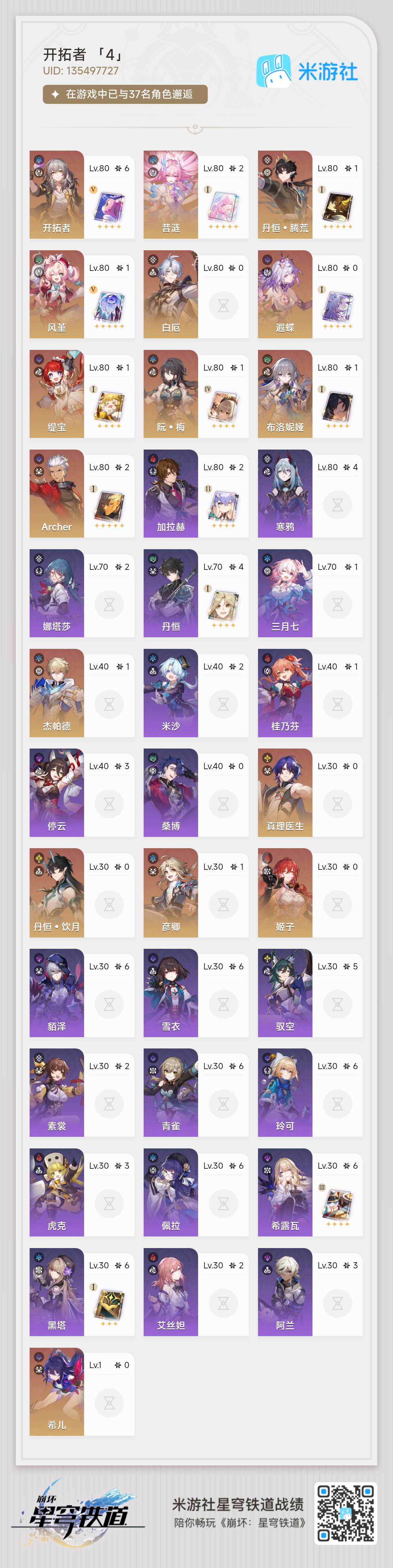Select the 三月七 character portrait

tap(285, 593)
